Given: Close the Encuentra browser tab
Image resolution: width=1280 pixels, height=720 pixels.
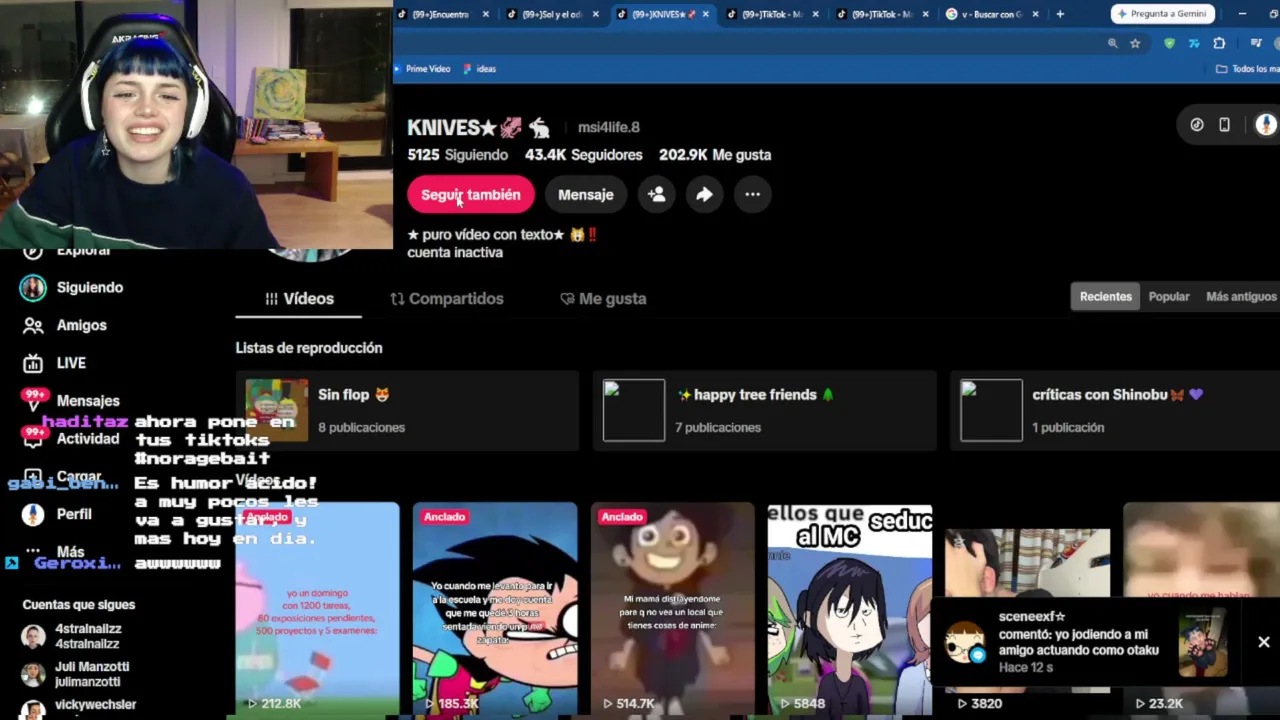Looking at the screenshot, I should (x=486, y=14).
